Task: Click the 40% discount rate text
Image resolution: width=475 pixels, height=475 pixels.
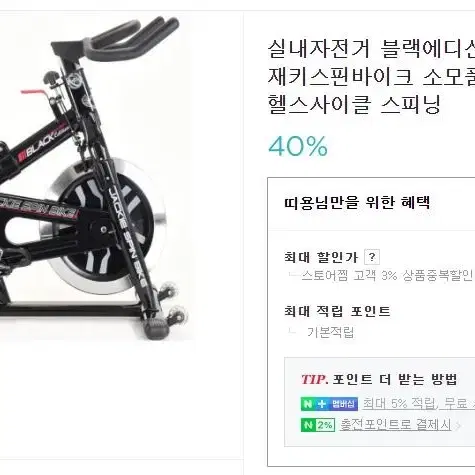Action: [x=298, y=146]
